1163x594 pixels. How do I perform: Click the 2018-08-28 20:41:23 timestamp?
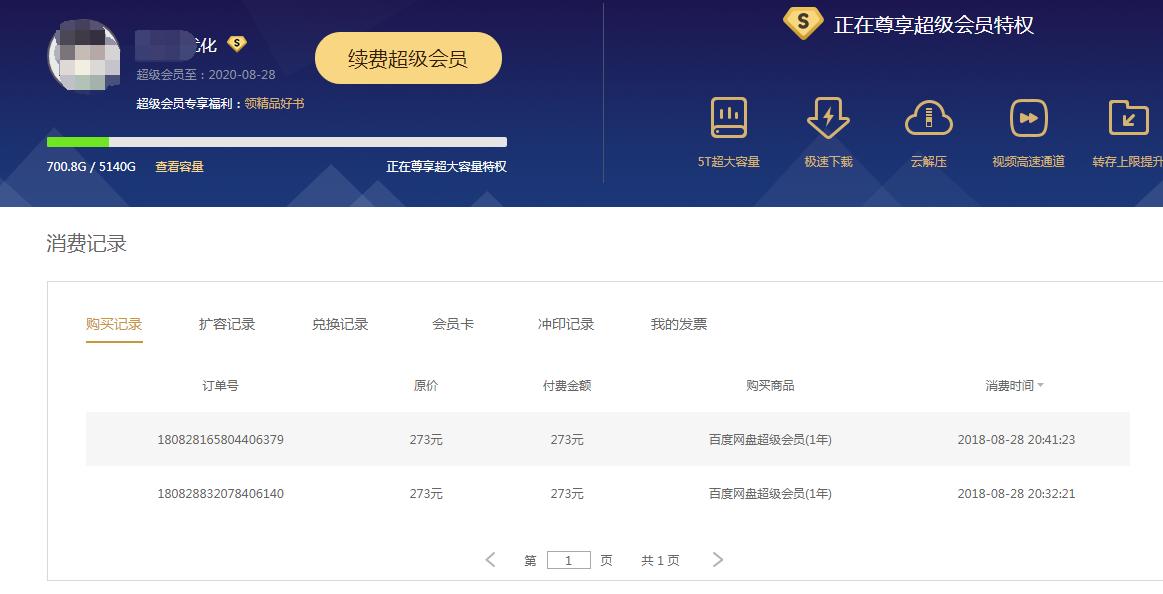[x=1016, y=440]
